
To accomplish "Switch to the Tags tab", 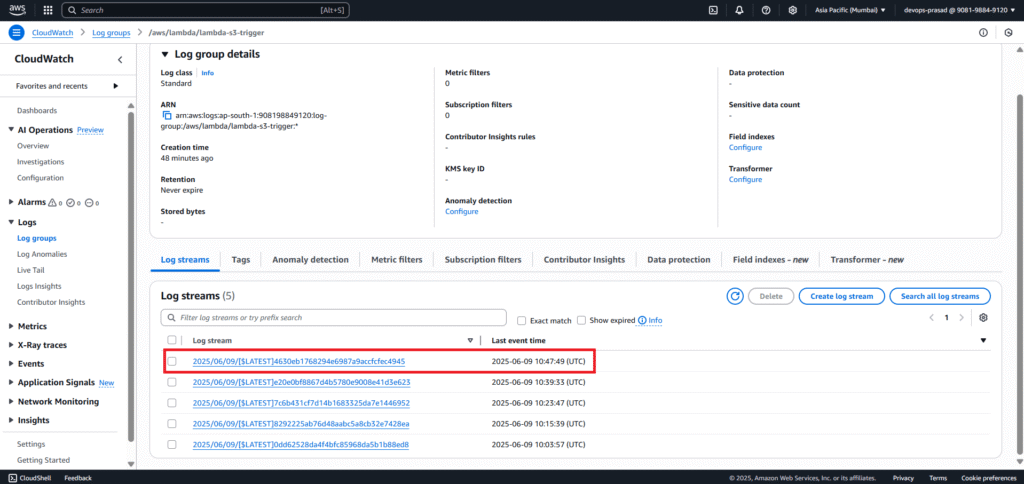I will coord(241,259).
